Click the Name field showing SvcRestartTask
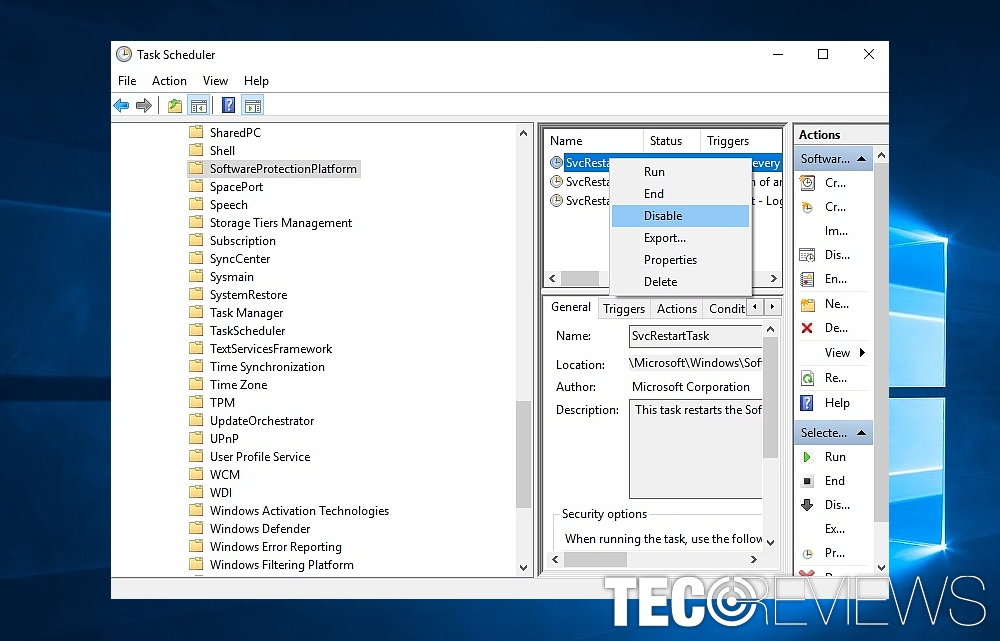Image resolution: width=1000 pixels, height=641 pixels. pos(695,336)
